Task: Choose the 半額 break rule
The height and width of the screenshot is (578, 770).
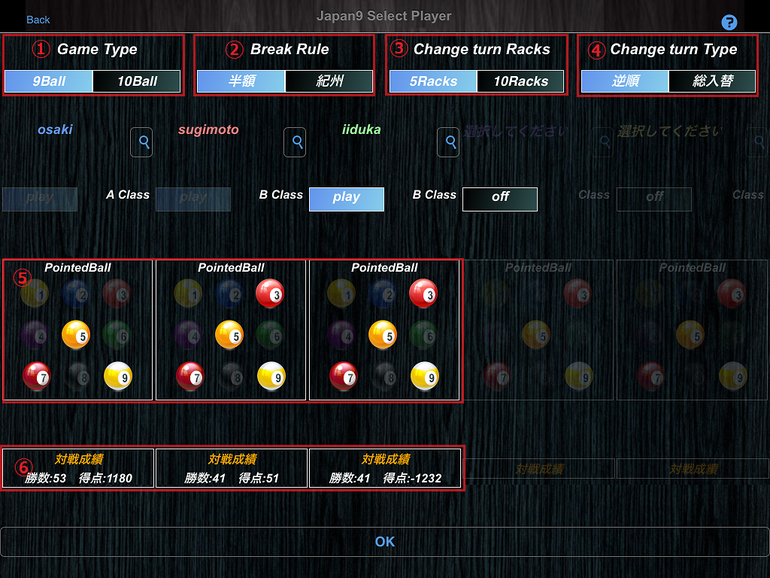Action: click(241, 81)
